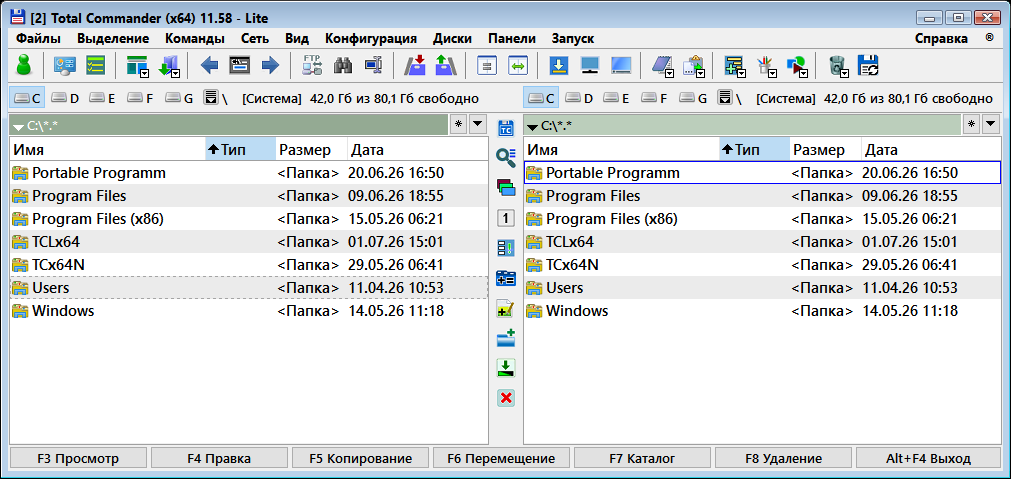Open the Диски menu

point(452,38)
